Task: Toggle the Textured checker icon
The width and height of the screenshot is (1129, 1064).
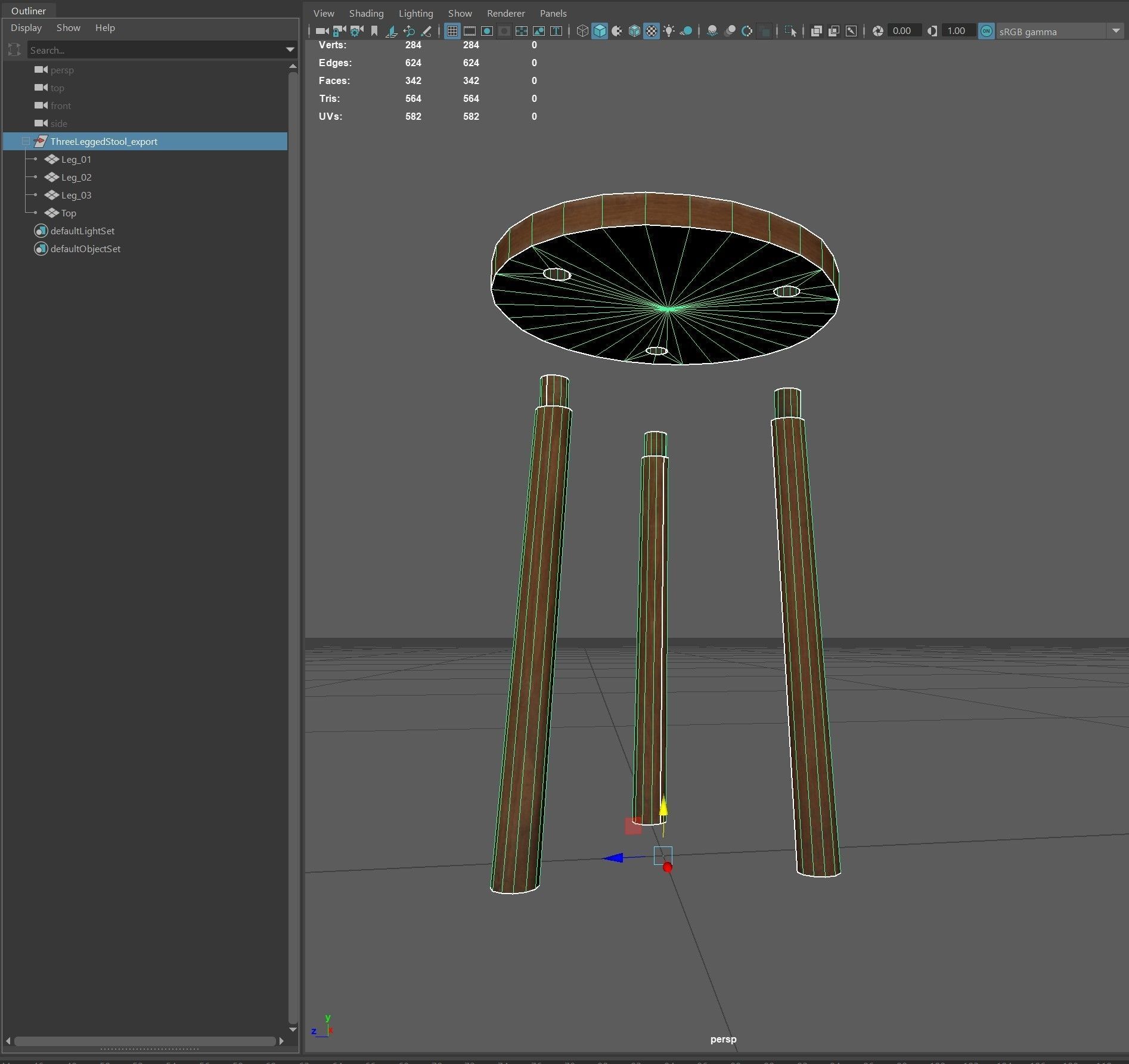Action: pos(652,31)
